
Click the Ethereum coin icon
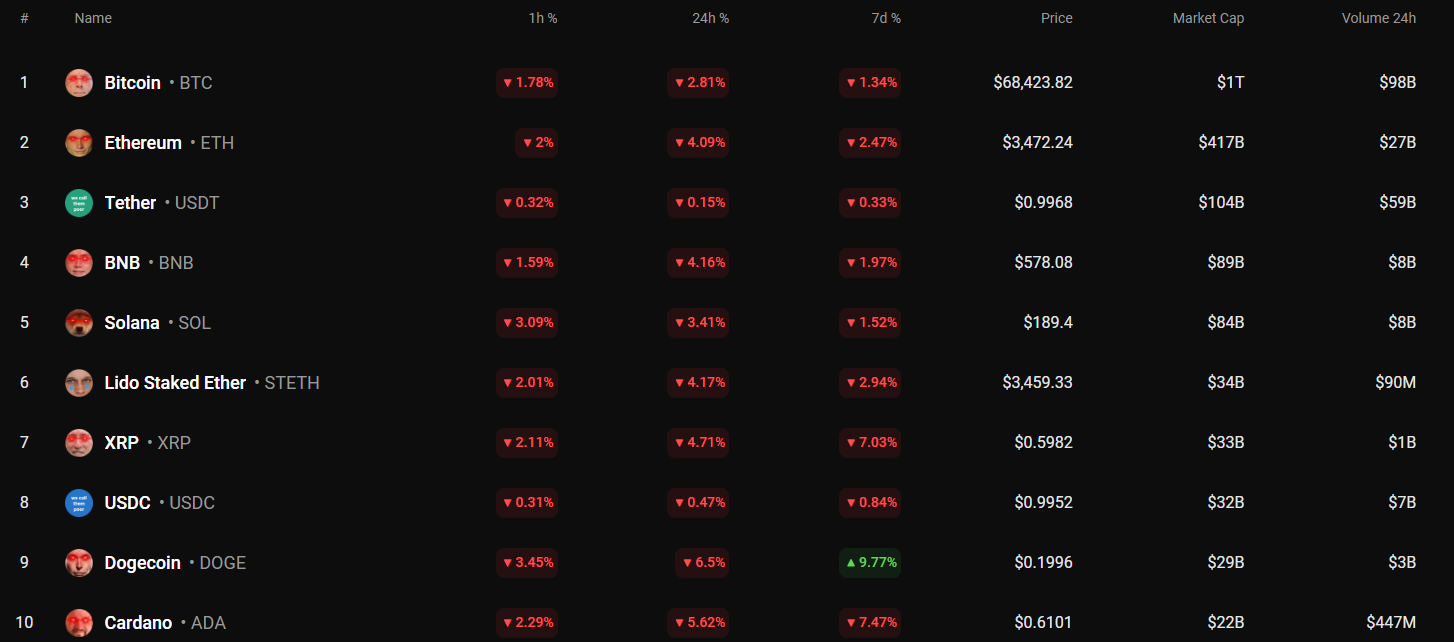[79, 143]
